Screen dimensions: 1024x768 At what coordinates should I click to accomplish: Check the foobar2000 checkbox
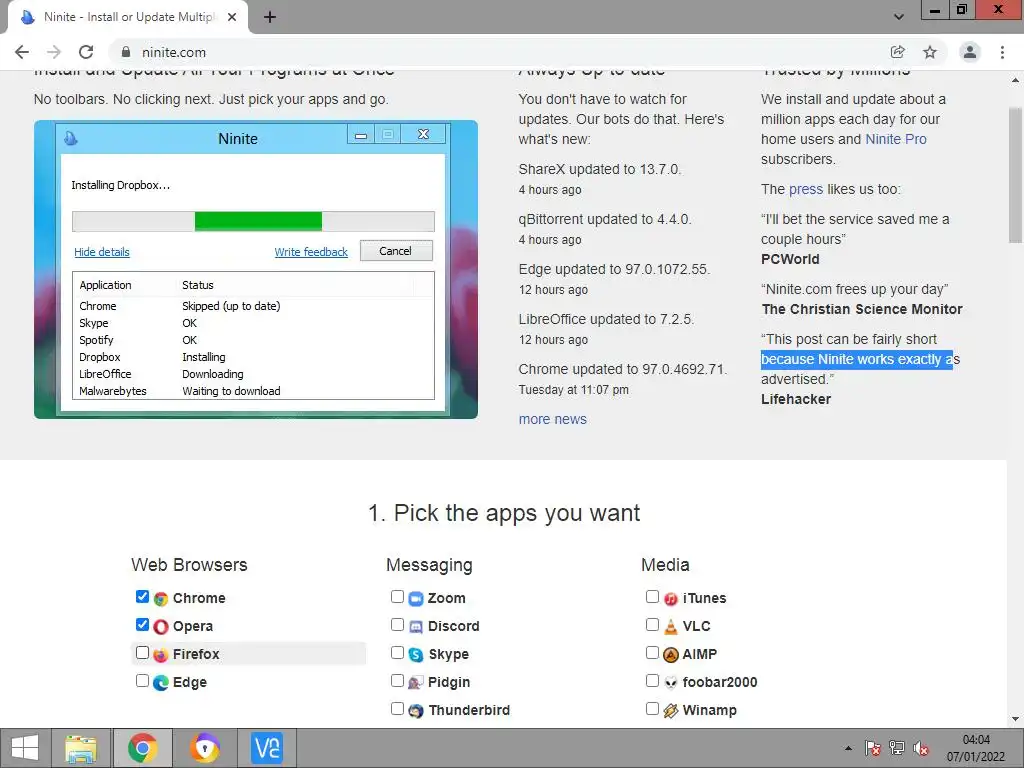click(652, 680)
